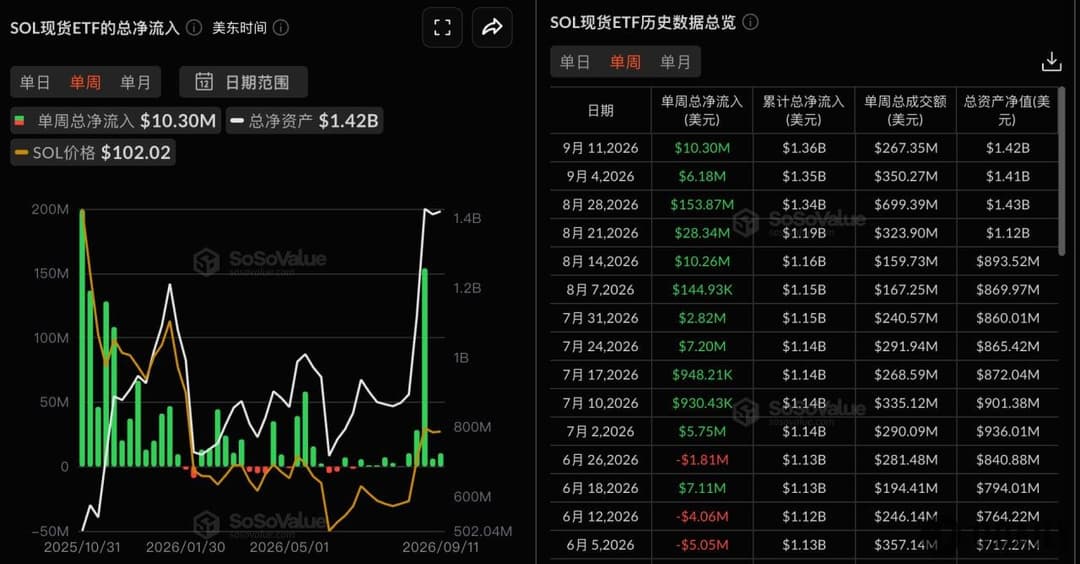Click date cell 6月 26,2026
Screen dimensions: 1080x564
coord(601,460)
